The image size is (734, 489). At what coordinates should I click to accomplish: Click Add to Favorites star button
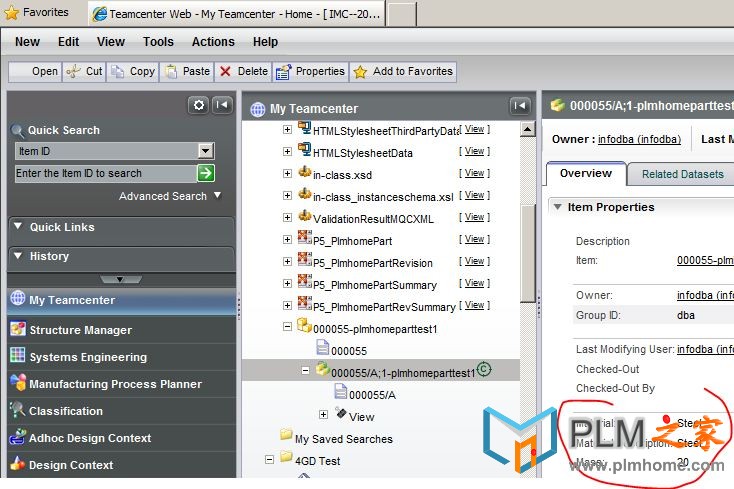(403, 72)
